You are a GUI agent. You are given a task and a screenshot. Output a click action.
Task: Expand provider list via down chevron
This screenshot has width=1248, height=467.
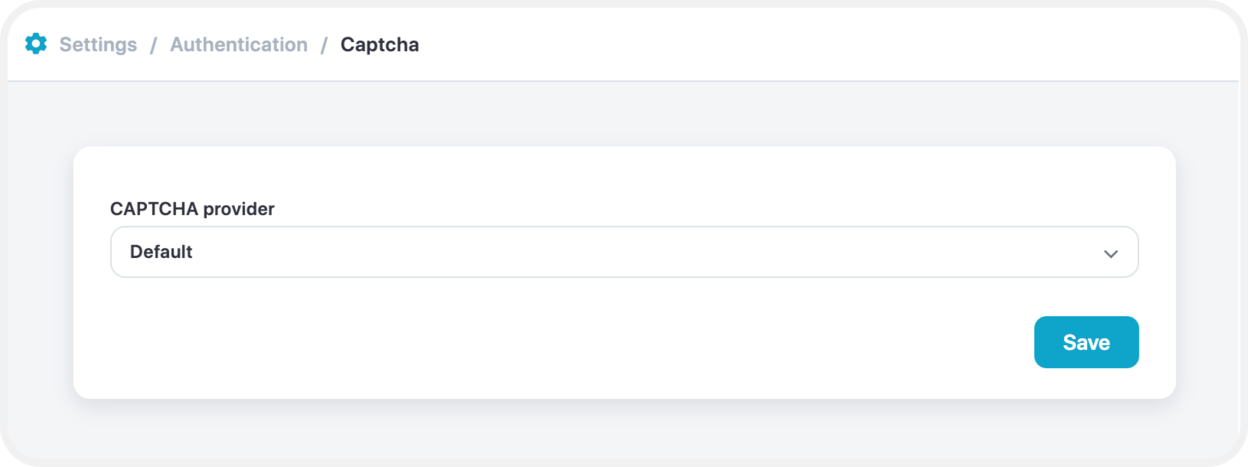click(x=1110, y=254)
